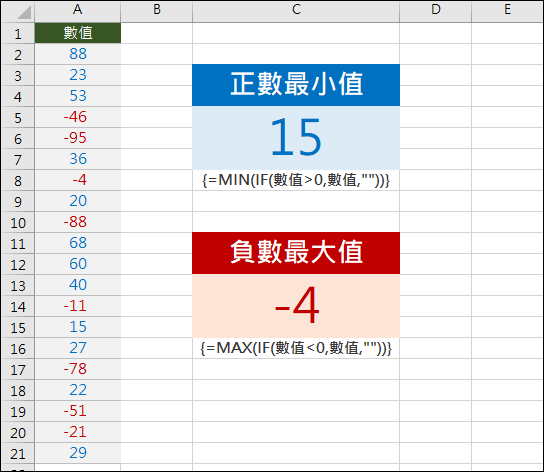Click cell with value -51
The height and width of the screenshot is (472, 544).
pos(78,411)
